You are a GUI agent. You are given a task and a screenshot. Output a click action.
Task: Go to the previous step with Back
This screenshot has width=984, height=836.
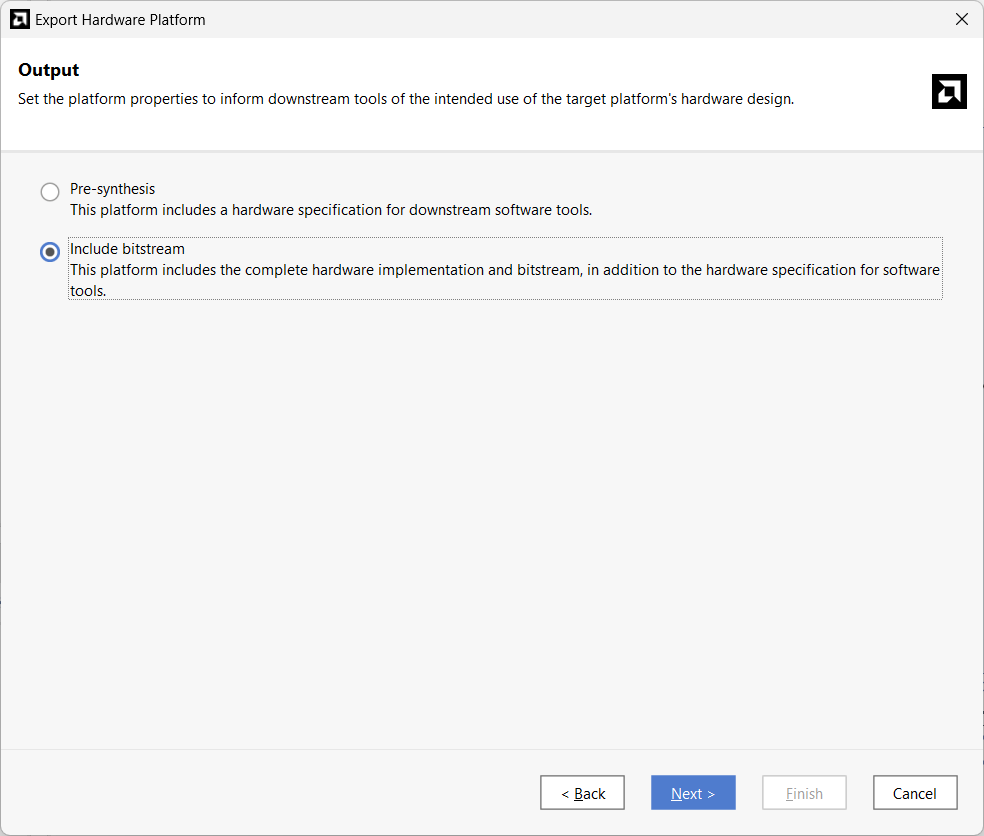coord(582,793)
